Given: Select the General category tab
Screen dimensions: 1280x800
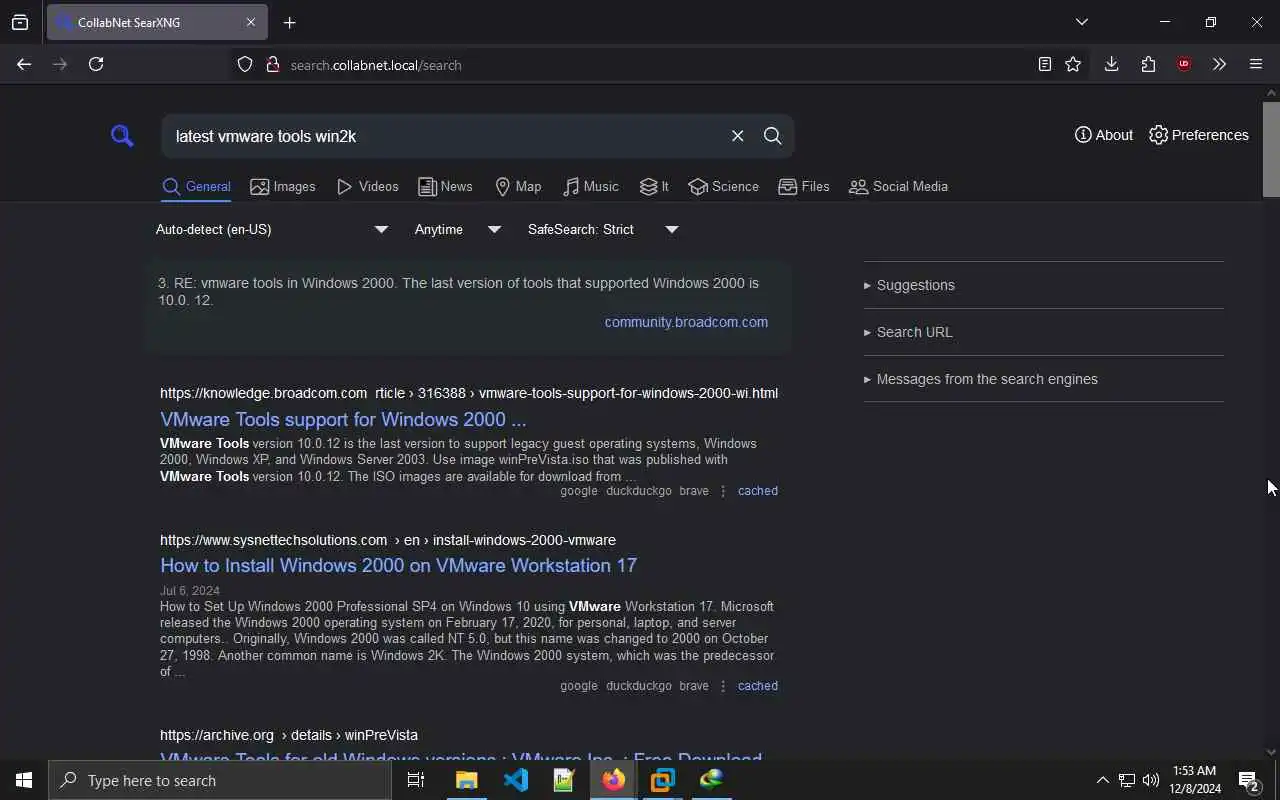Looking at the screenshot, I should tap(197, 187).
